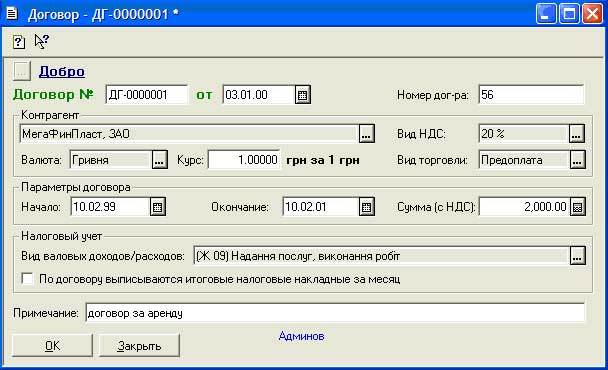Activate the context help cursor icon
This screenshot has height=370, width=608.
[41, 41]
